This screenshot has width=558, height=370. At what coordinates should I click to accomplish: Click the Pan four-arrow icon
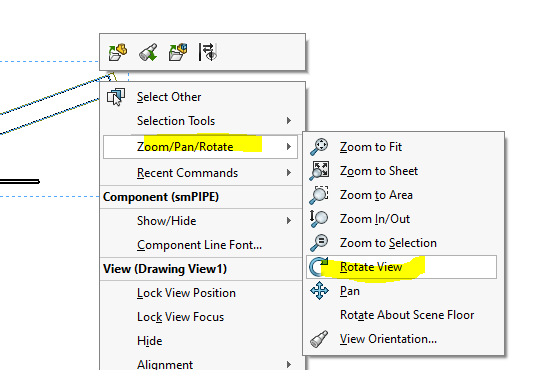click(319, 291)
